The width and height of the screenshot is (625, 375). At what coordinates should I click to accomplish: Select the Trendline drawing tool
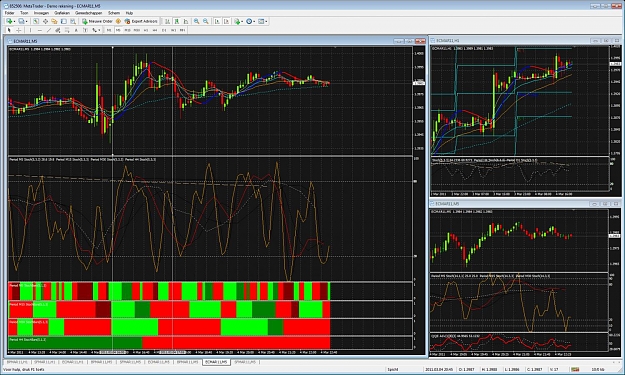point(49,30)
